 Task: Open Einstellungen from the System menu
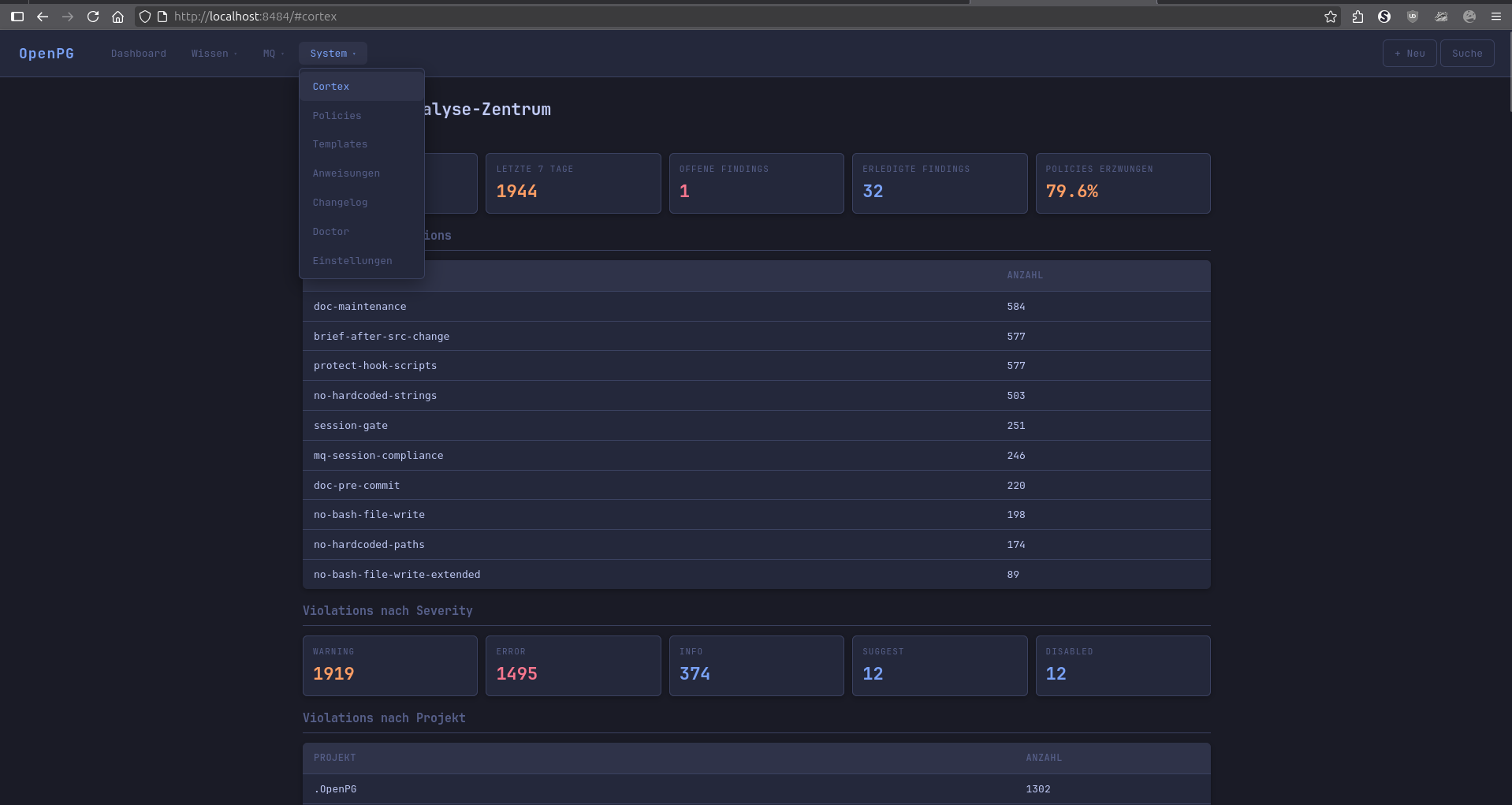point(352,261)
